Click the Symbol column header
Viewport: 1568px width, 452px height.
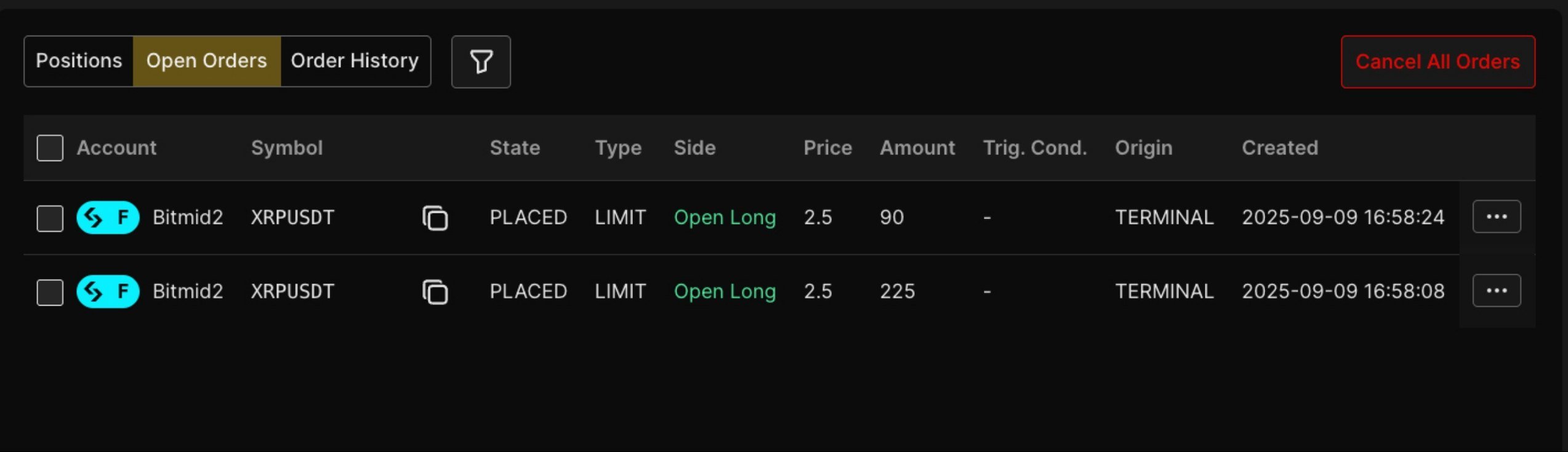click(x=287, y=148)
